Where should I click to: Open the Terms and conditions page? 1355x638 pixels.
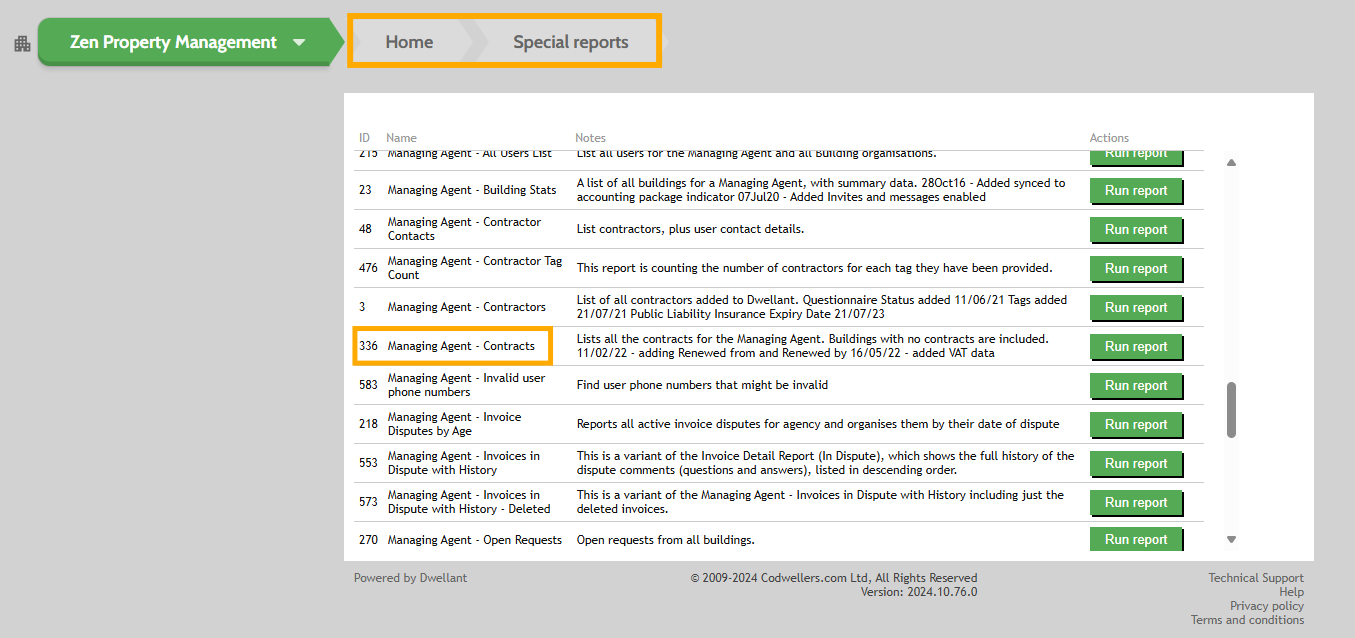(1248, 619)
